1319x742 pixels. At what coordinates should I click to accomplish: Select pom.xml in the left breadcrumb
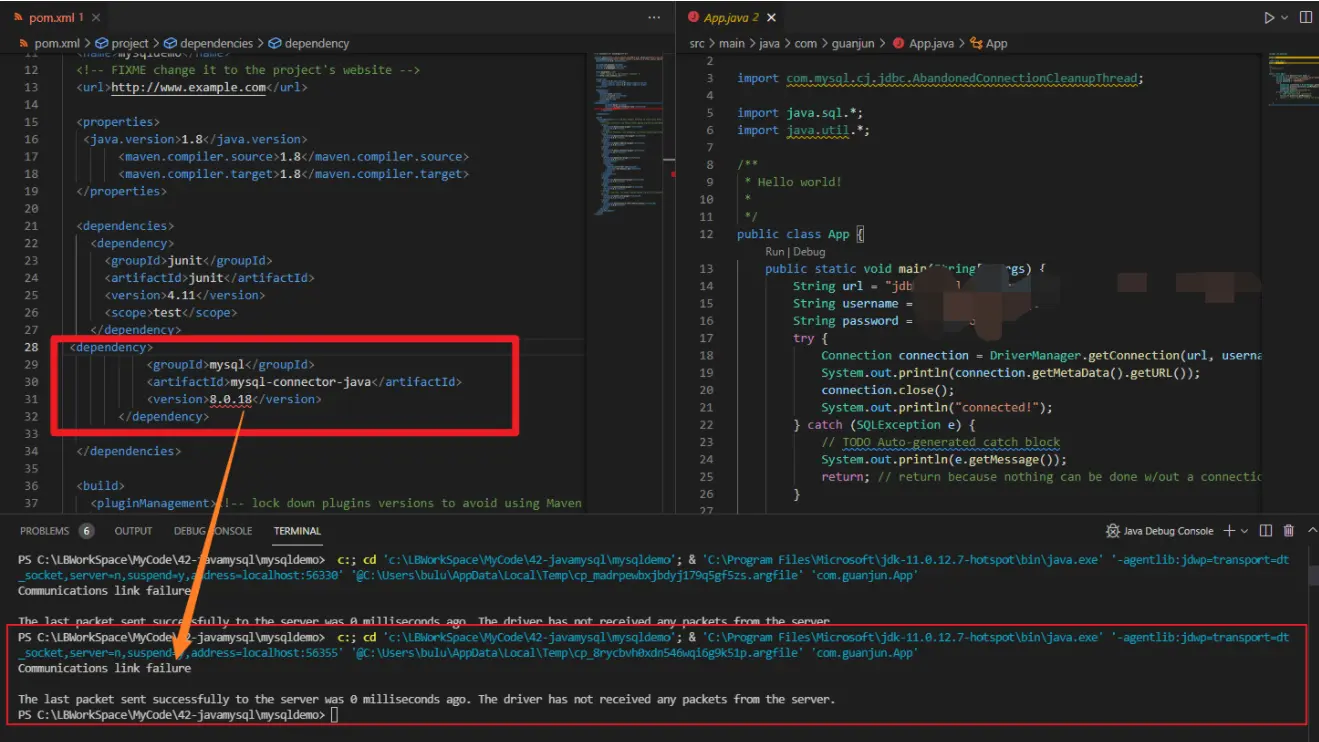(55, 44)
